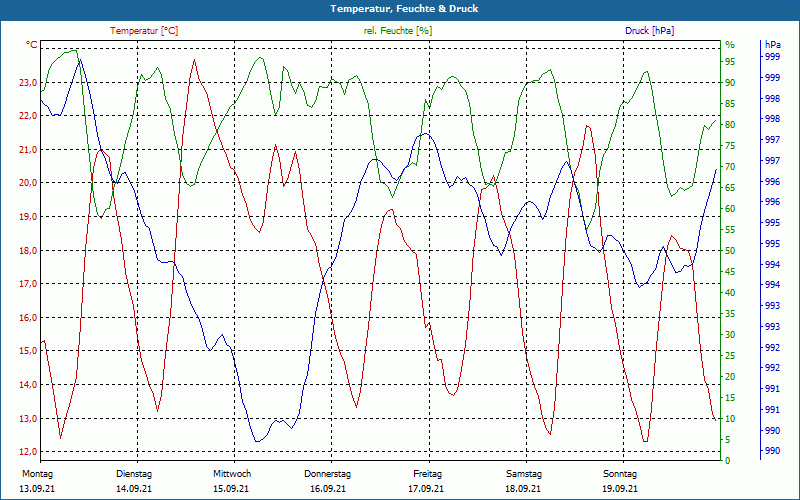Click the date '14.09.21'

134,489
